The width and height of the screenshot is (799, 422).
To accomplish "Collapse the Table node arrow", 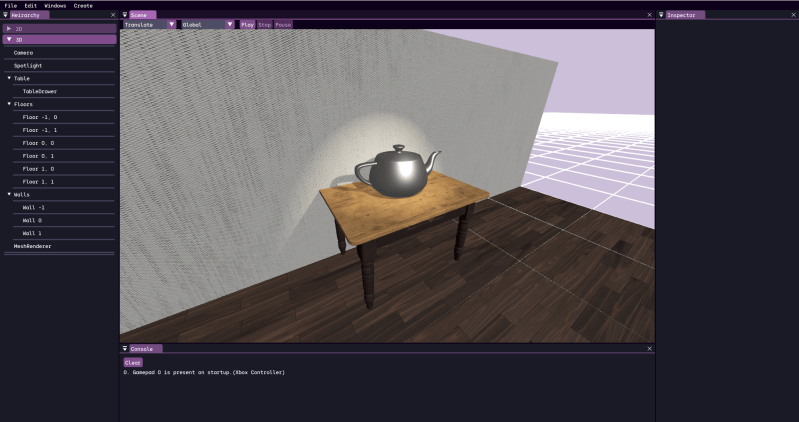I will (9, 78).
